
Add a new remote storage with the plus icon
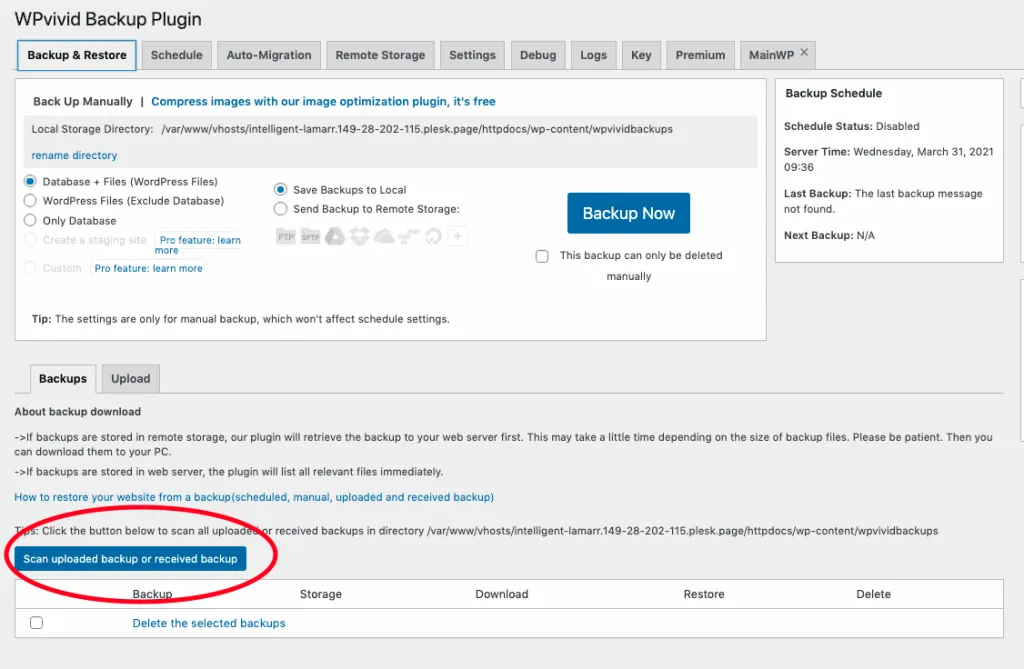456,236
